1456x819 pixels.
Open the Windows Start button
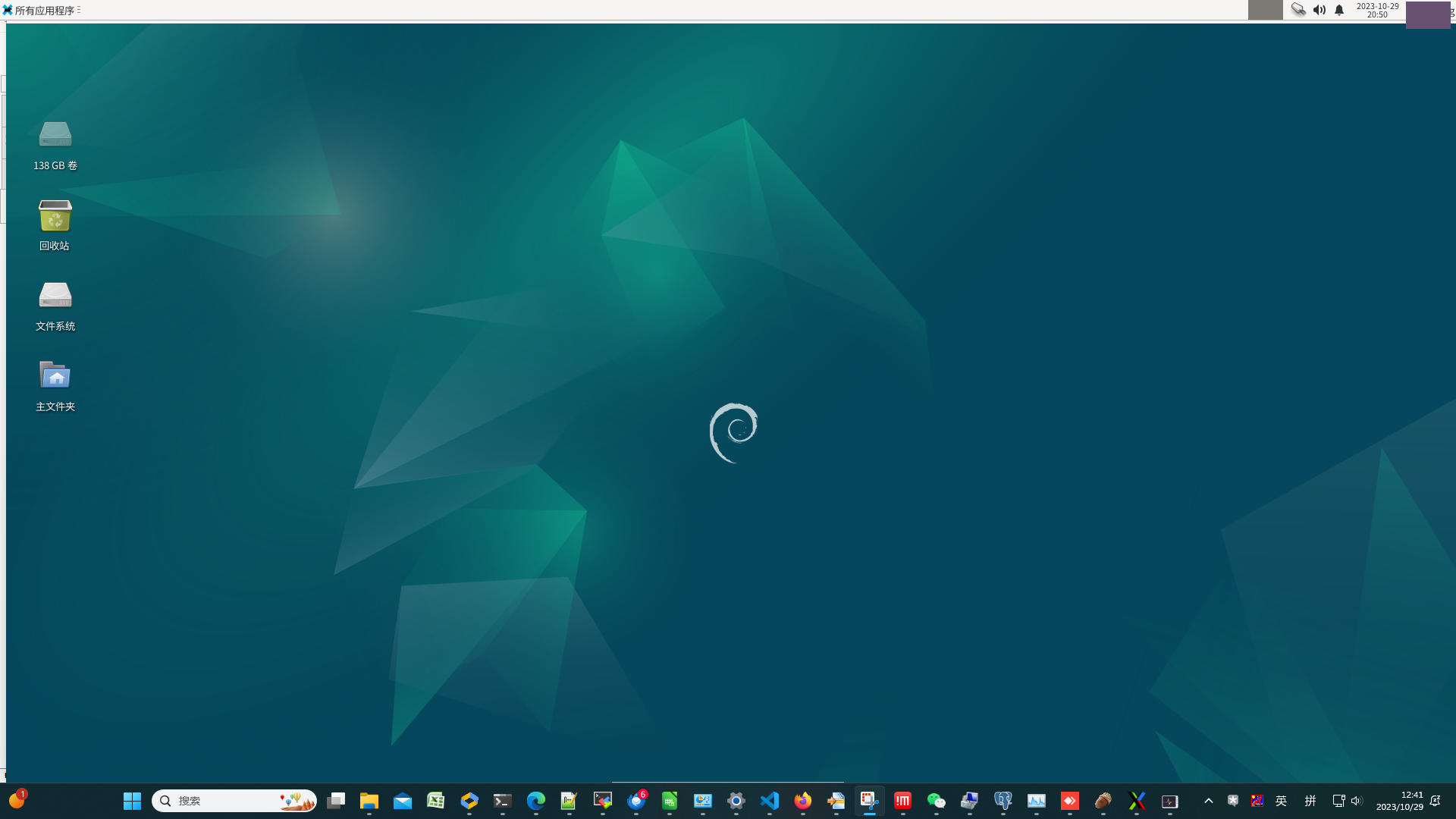[x=132, y=801]
